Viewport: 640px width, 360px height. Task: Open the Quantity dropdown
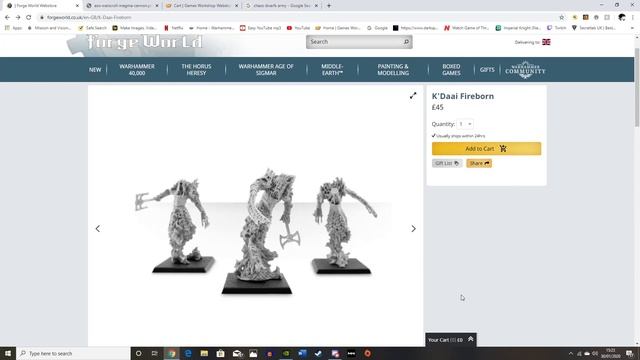[x=465, y=124]
